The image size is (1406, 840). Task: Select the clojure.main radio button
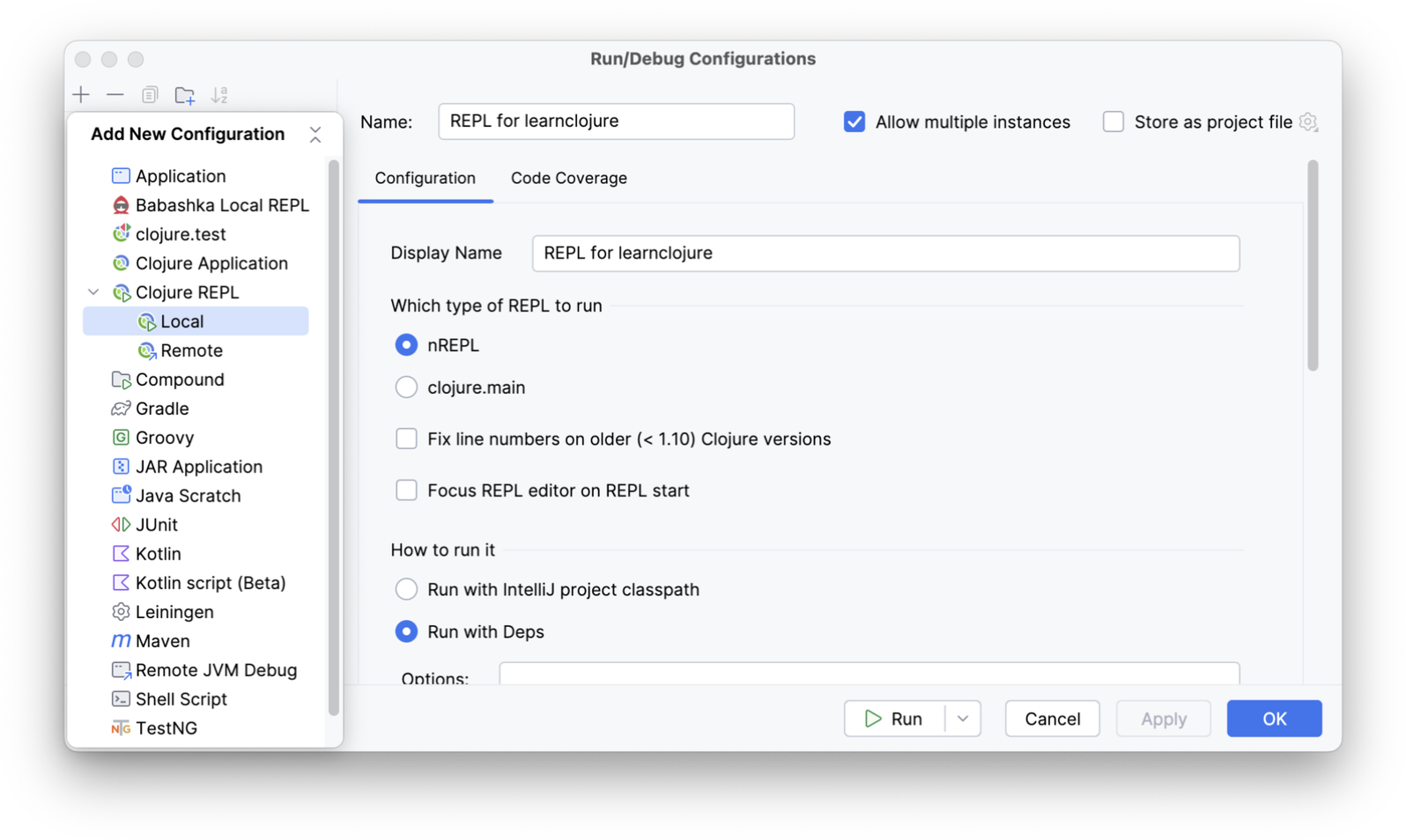click(x=406, y=387)
